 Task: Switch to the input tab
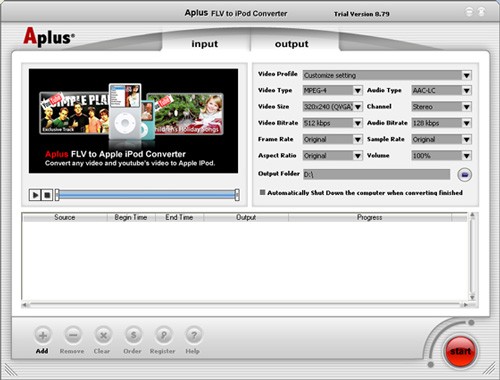pos(205,44)
